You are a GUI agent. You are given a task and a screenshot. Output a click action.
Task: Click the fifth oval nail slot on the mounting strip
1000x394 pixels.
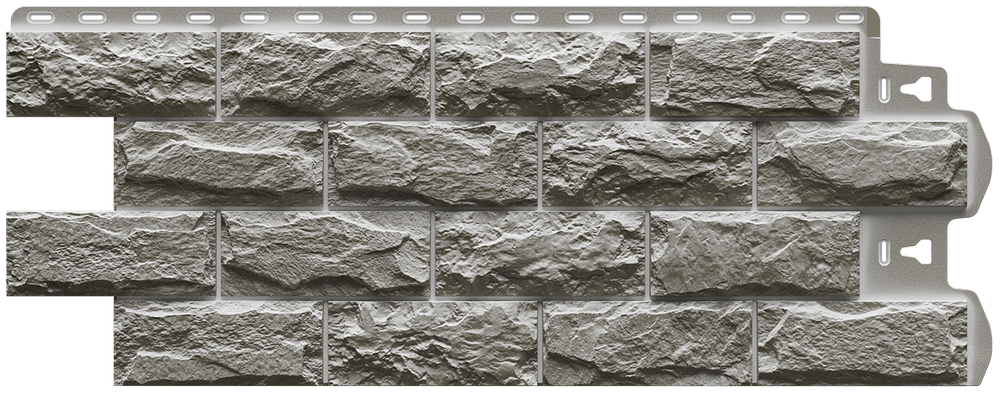[254, 18]
